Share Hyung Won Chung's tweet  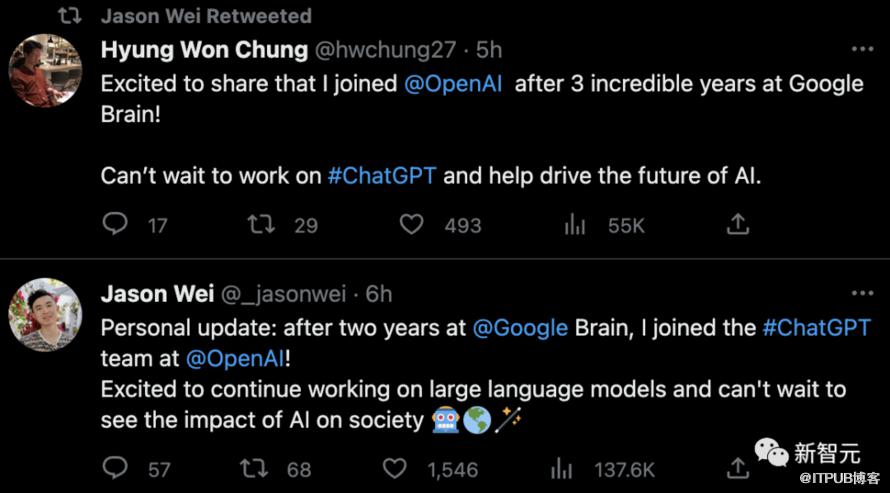pos(738,224)
